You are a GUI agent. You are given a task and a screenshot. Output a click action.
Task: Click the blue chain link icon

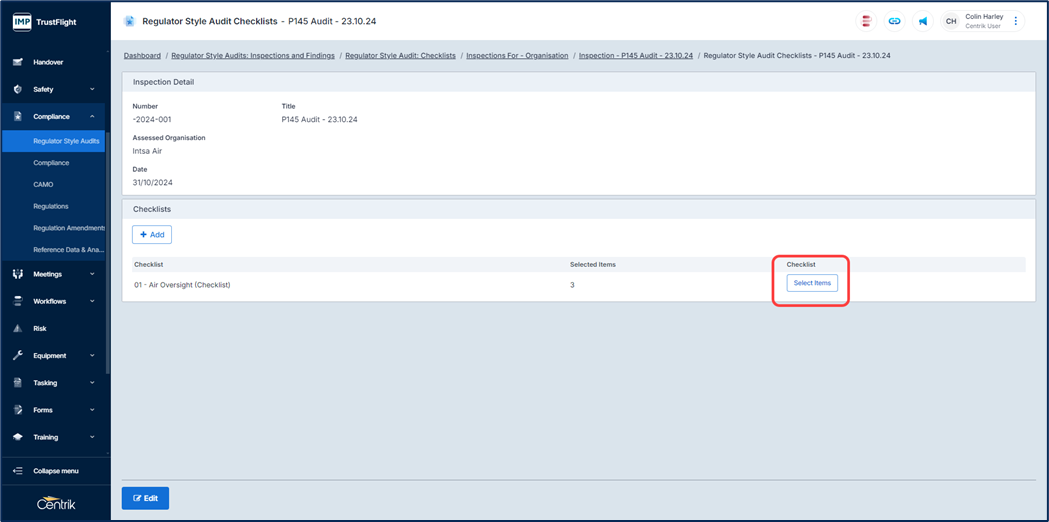pos(894,21)
